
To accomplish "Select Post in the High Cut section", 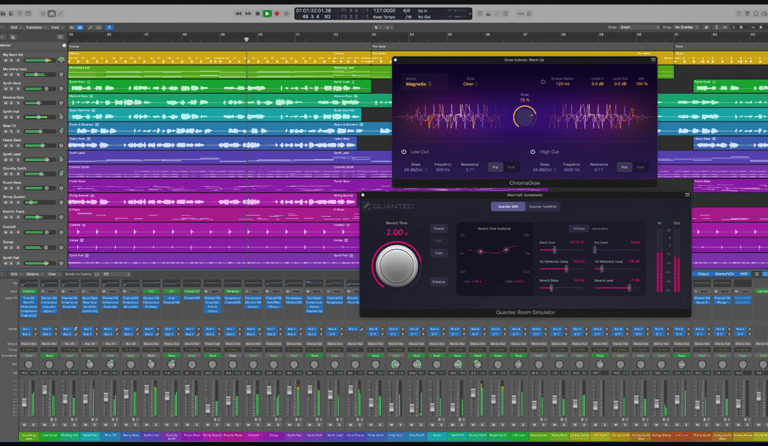I will coord(642,166).
